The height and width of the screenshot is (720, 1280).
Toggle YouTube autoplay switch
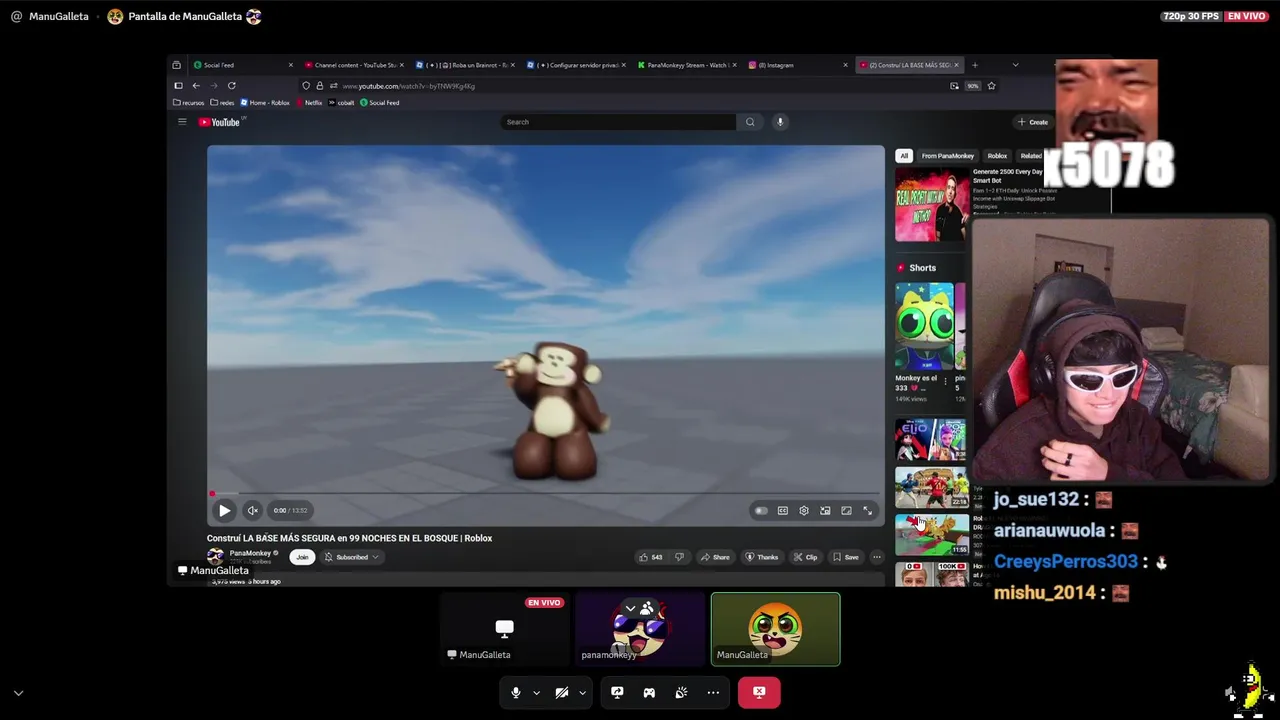tap(761, 511)
